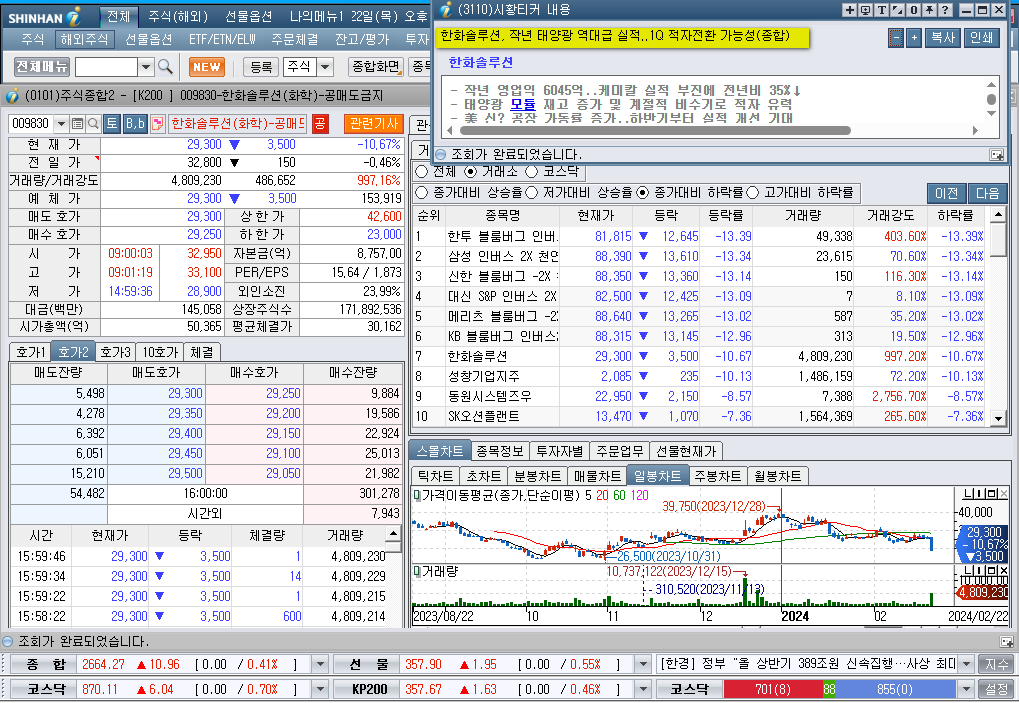This screenshot has height=703, width=1019.
Task: Open dropdown next to KP200 index ticker
Action: 643,689
